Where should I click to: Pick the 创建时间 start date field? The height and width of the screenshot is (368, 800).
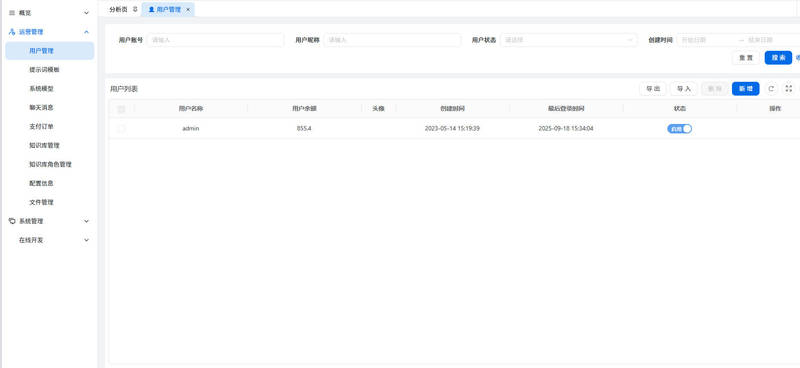pyautogui.click(x=707, y=40)
